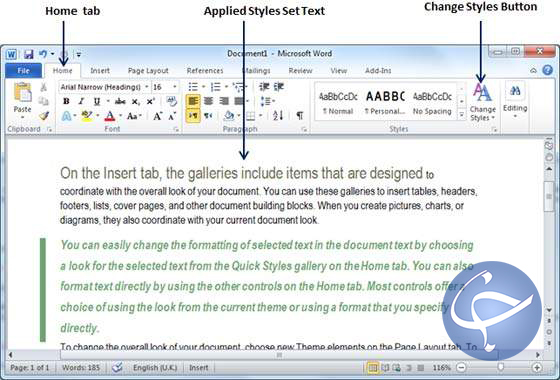
Task: Click the Increase Indent icon
Action: tap(279, 87)
